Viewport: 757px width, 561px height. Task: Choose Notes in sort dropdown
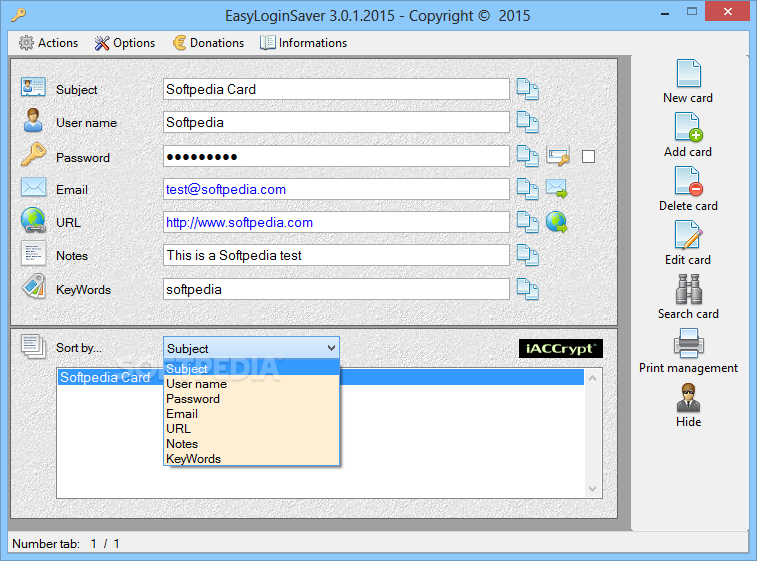point(252,444)
